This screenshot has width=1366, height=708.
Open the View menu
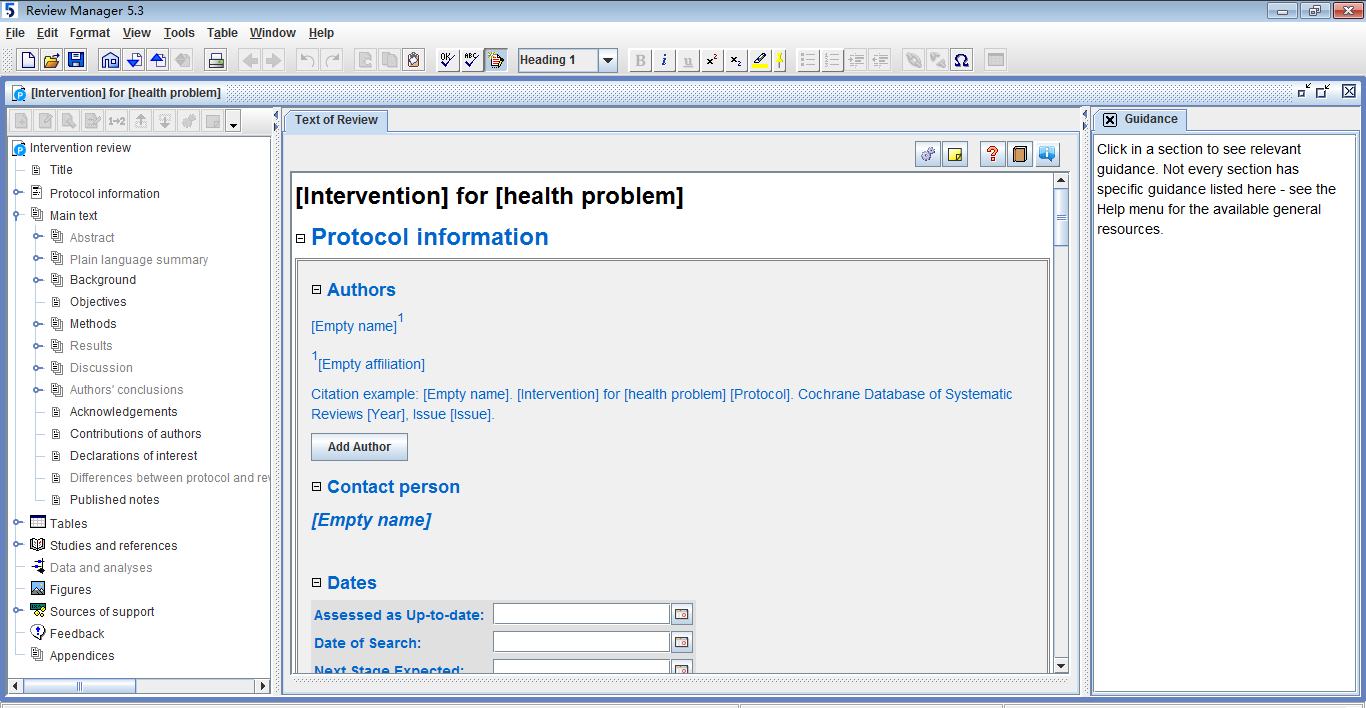pos(137,33)
